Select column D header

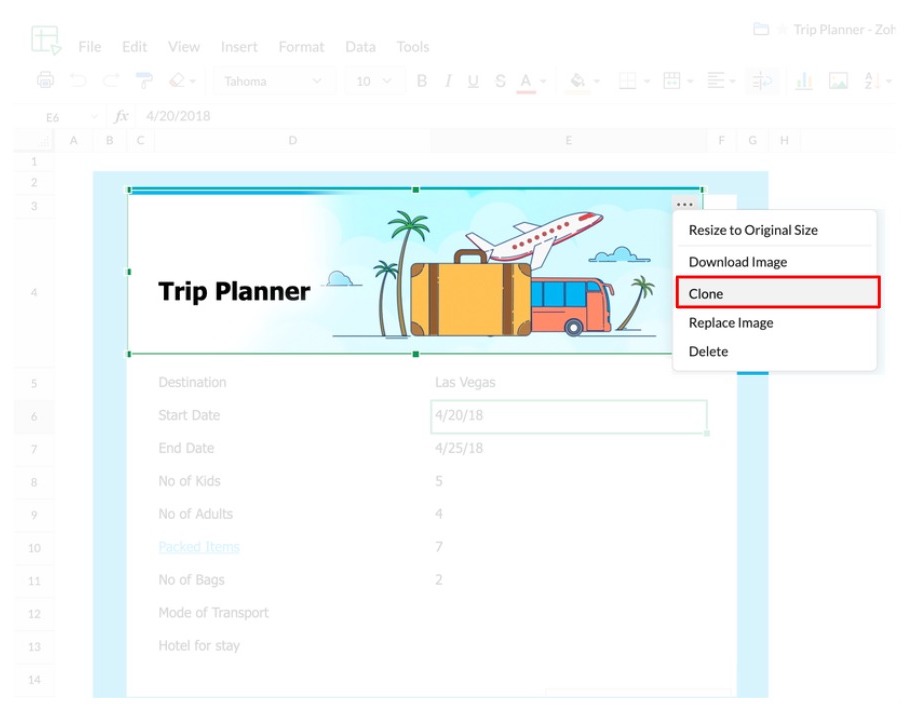[292, 140]
